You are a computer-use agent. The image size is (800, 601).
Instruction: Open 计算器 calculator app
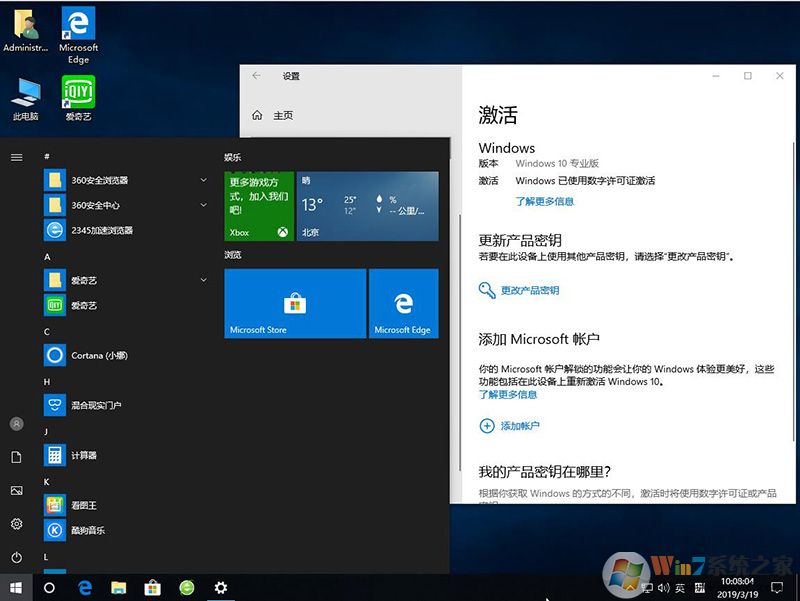point(125,455)
